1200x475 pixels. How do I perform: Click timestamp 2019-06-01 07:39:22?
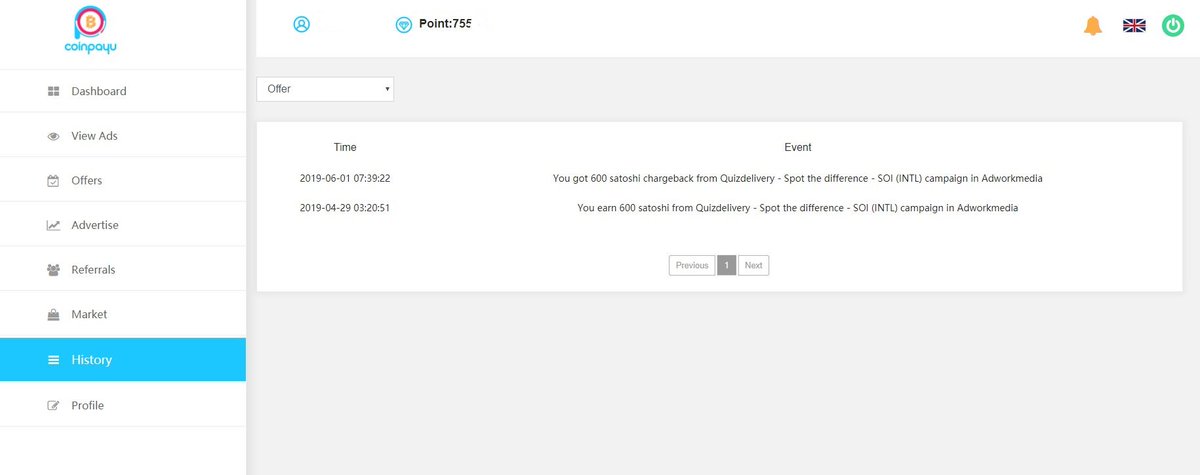(345, 178)
